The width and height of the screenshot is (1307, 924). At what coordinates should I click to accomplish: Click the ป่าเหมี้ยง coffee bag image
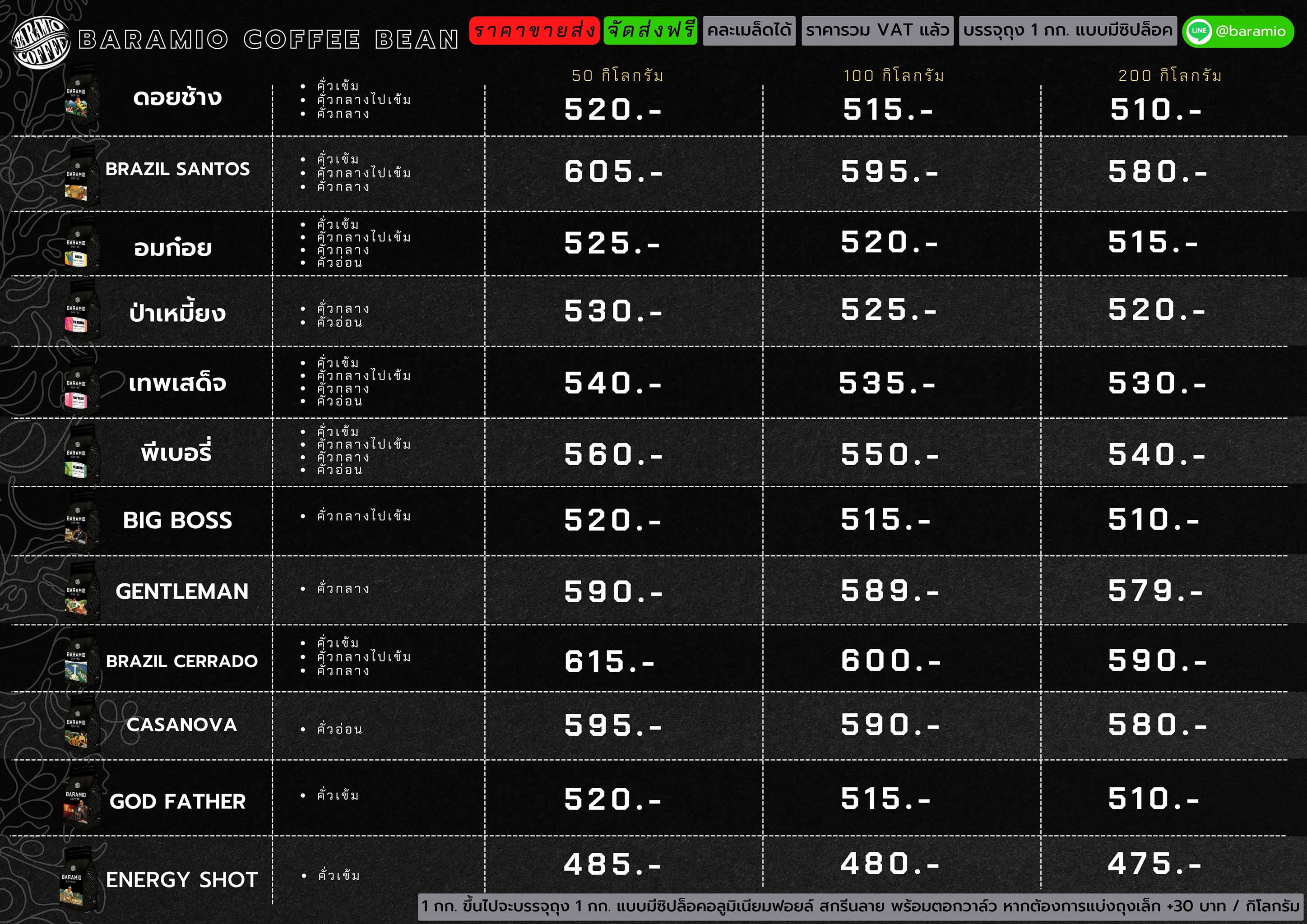pyautogui.click(x=81, y=310)
